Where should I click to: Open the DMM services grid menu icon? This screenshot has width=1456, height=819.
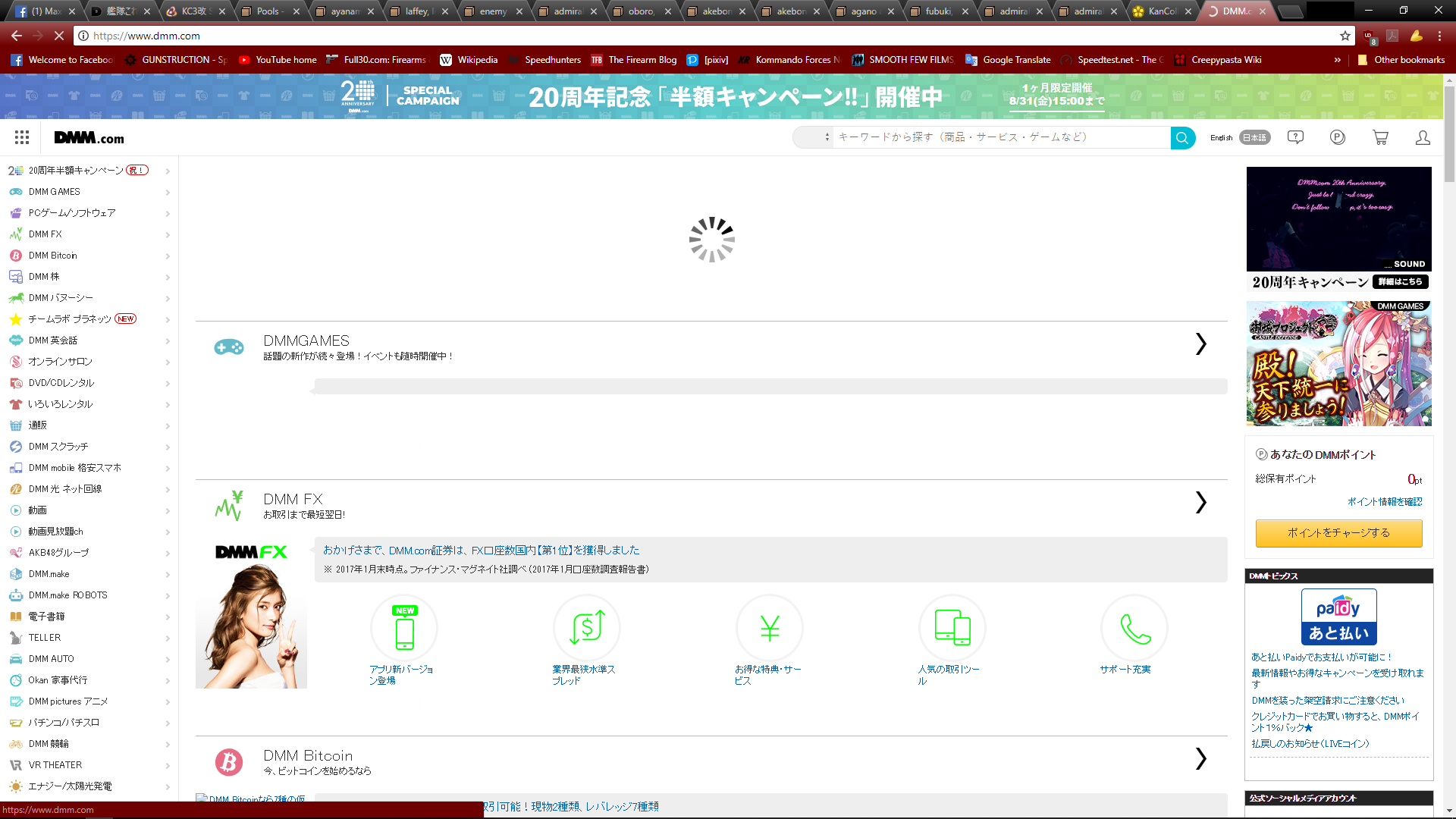pos(22,137)
